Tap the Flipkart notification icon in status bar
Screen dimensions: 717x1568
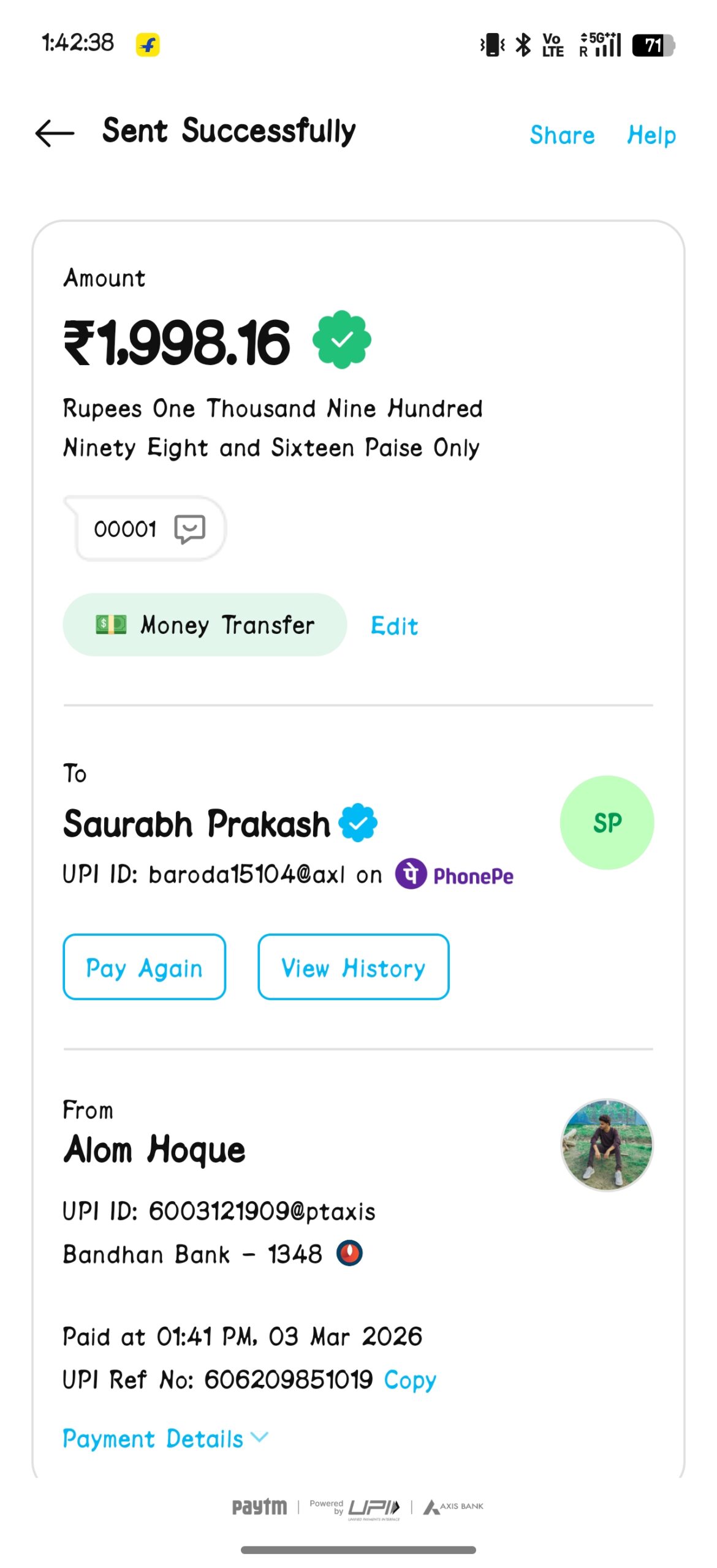tap(148, 44)
